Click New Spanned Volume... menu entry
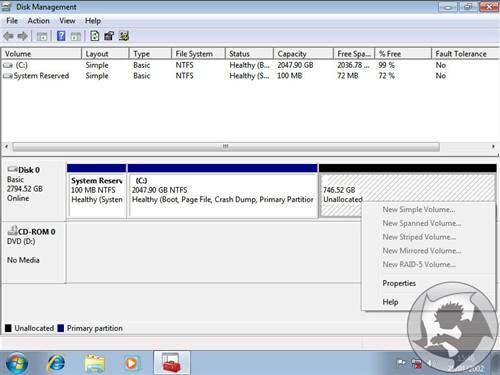The image size is (500, 375). 422,223
